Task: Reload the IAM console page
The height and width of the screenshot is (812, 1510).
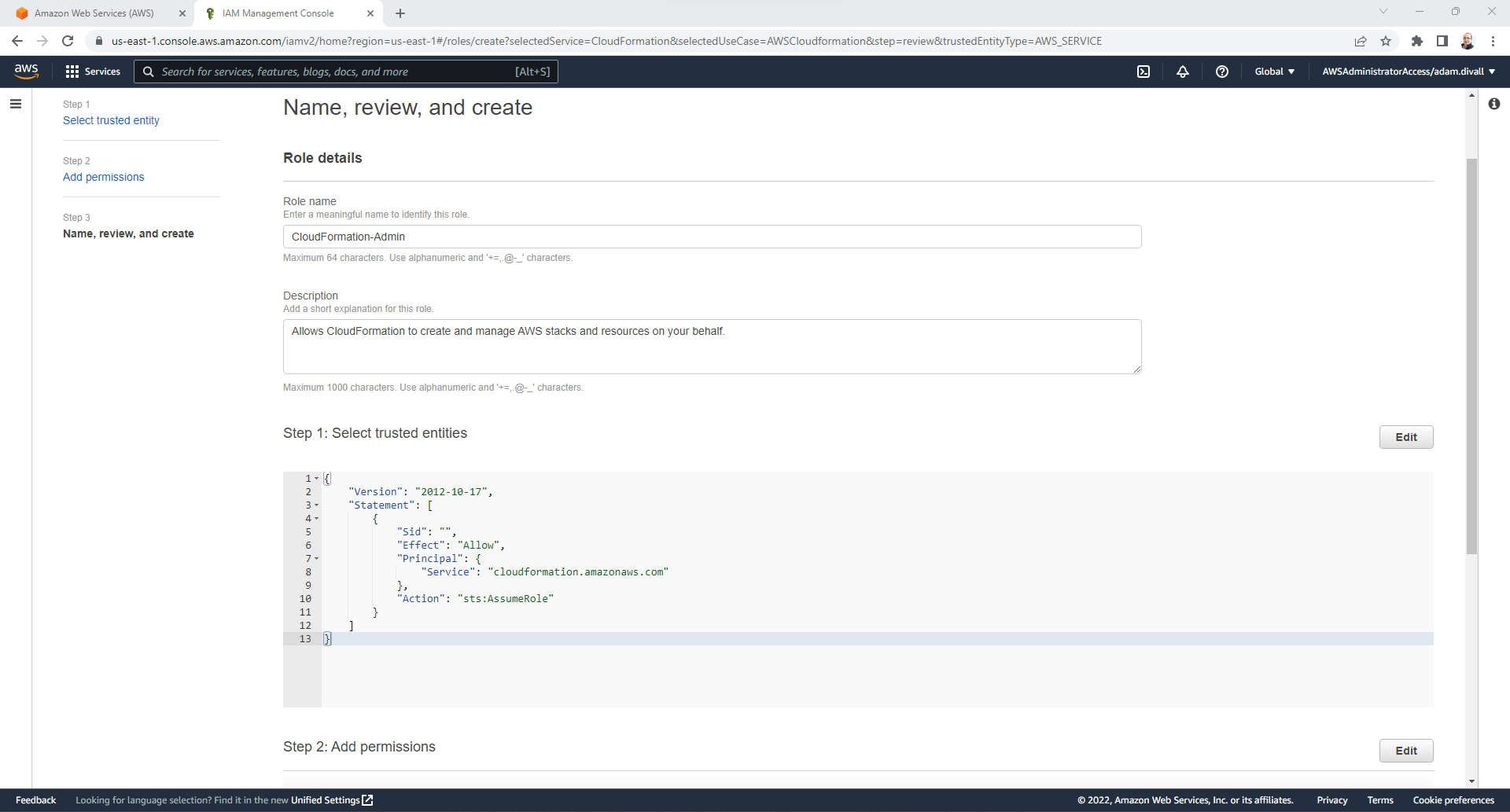Action: pos(68,41)
